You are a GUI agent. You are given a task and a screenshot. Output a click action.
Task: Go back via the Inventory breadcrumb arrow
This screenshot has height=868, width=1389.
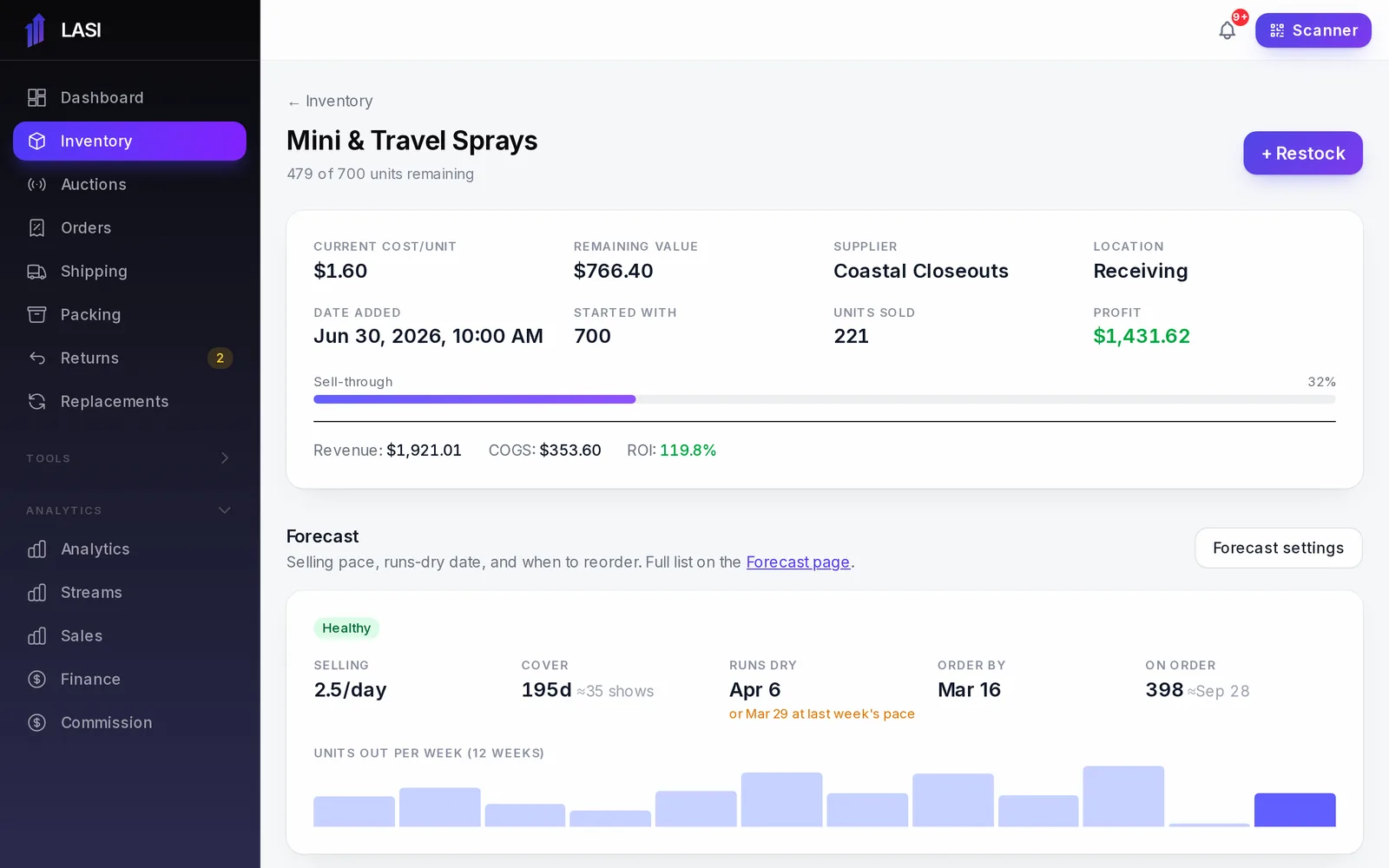(x=293, y=102)
